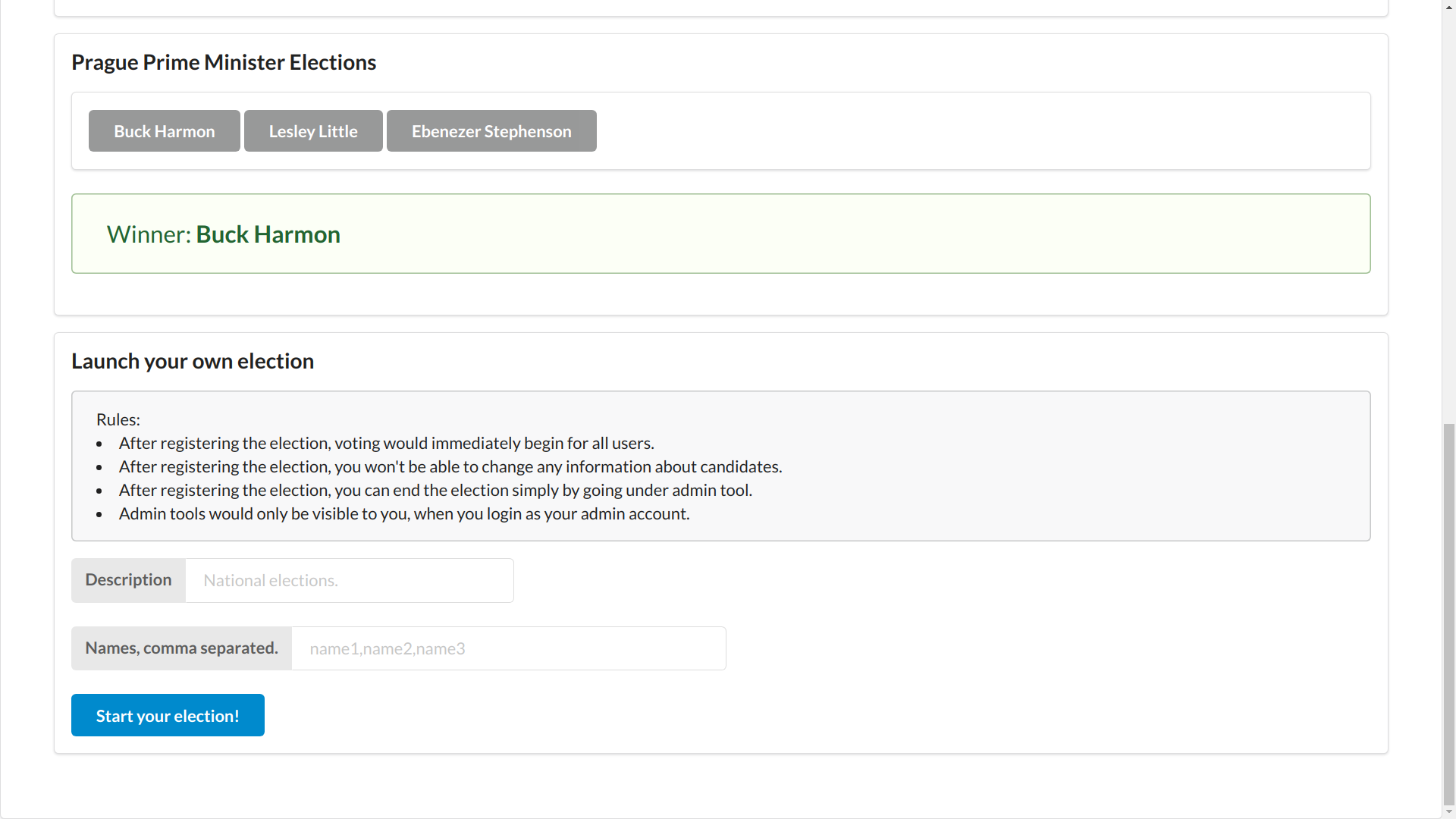This screenshot has width=1456, height=819.
Task: Click the scrollbar up arrow
Action: [1449, 7]
